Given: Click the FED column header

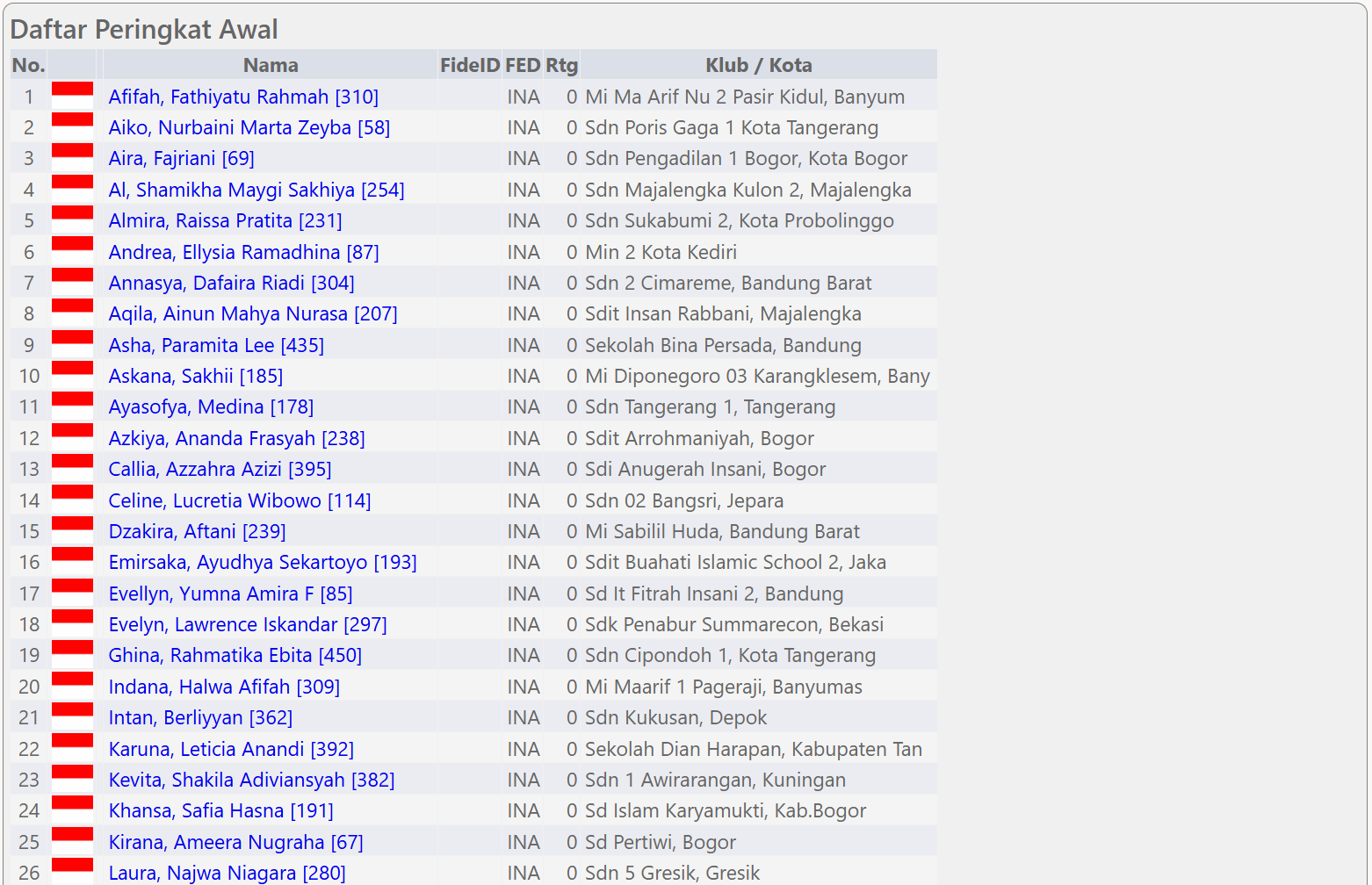Looking at the screenshot, I should coord(523,65).
